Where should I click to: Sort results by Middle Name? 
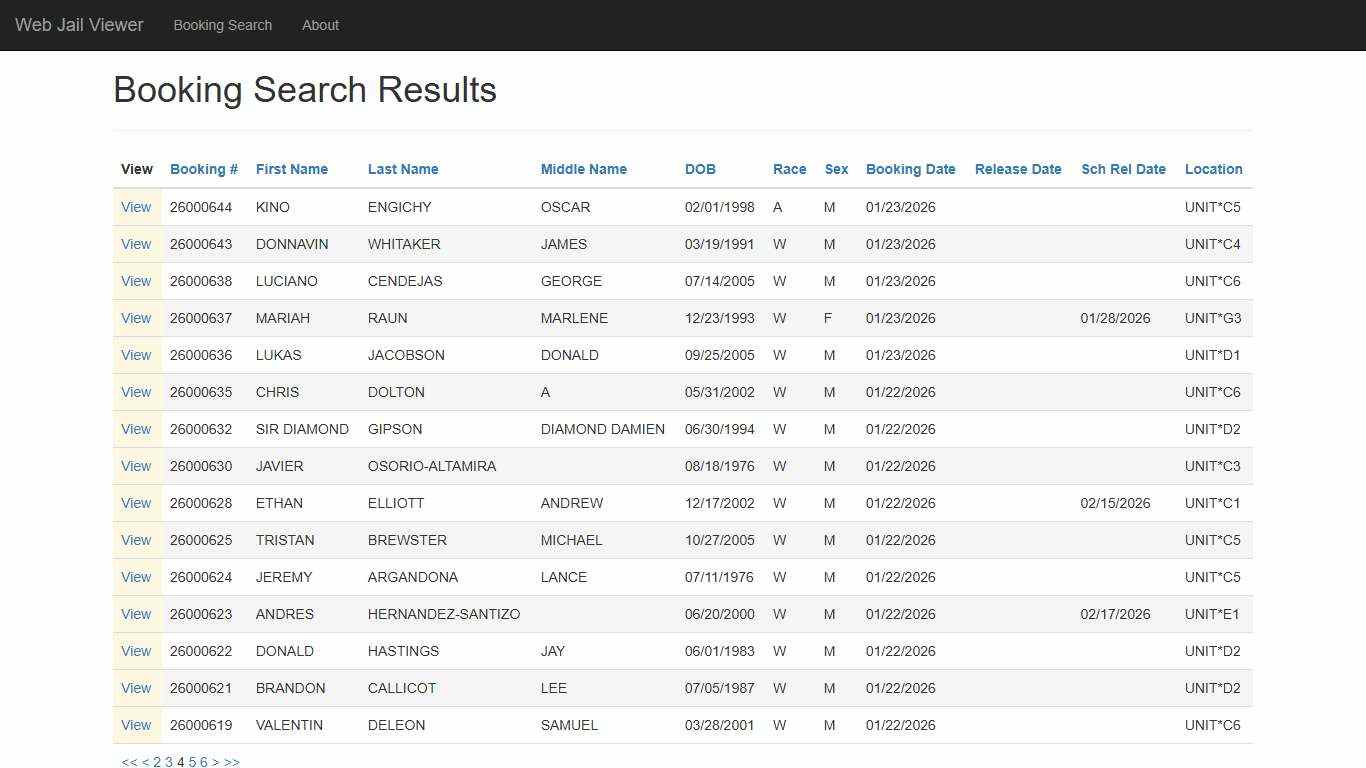583,169
